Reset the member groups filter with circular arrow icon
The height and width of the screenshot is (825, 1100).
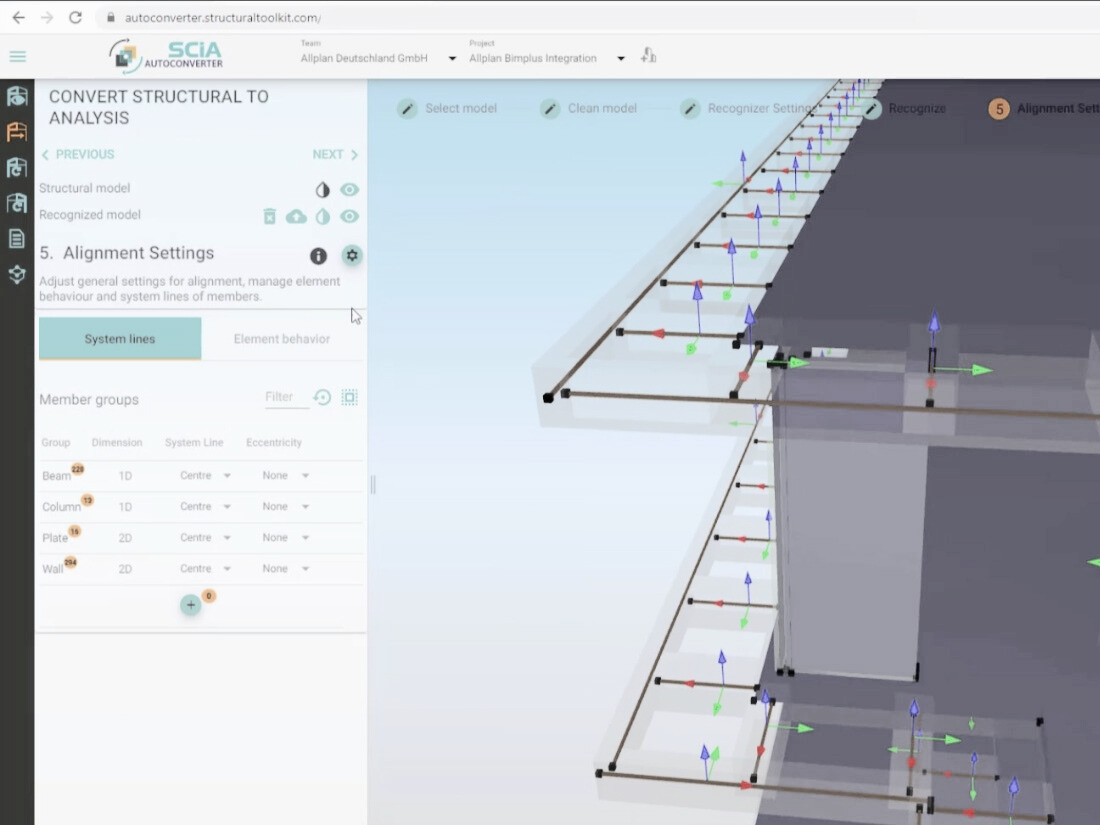click(x=321, y=397)
